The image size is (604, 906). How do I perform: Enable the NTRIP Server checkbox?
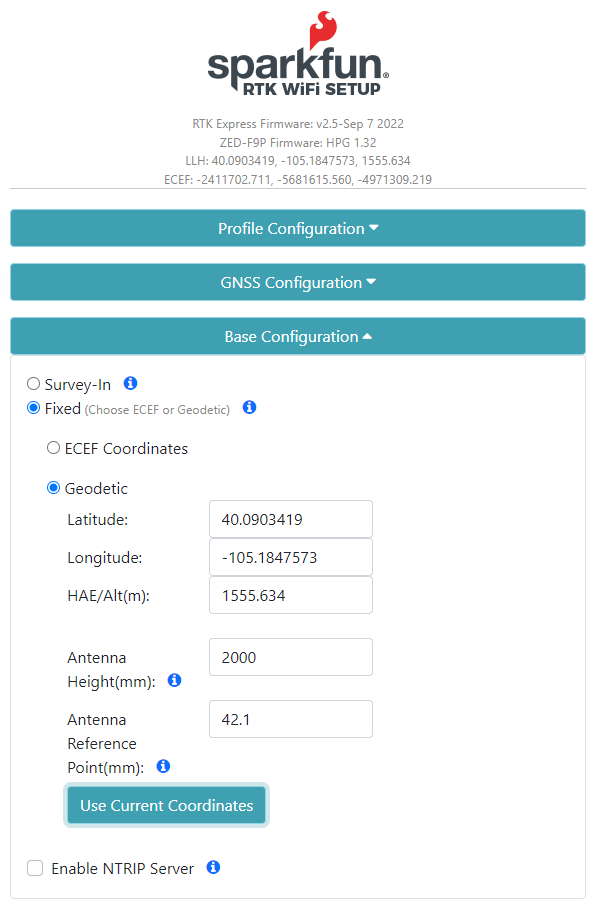(x=35, y=868)
